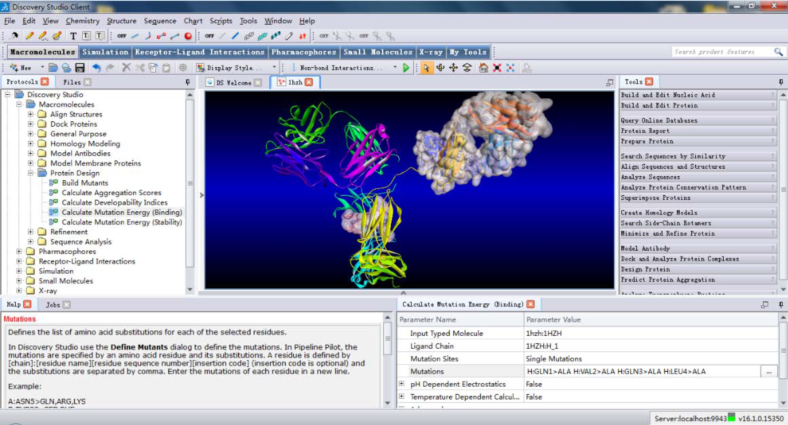Screen dimensions: 788x425
Task: Switch to the Jobs tab
Action: click(52, 304)
